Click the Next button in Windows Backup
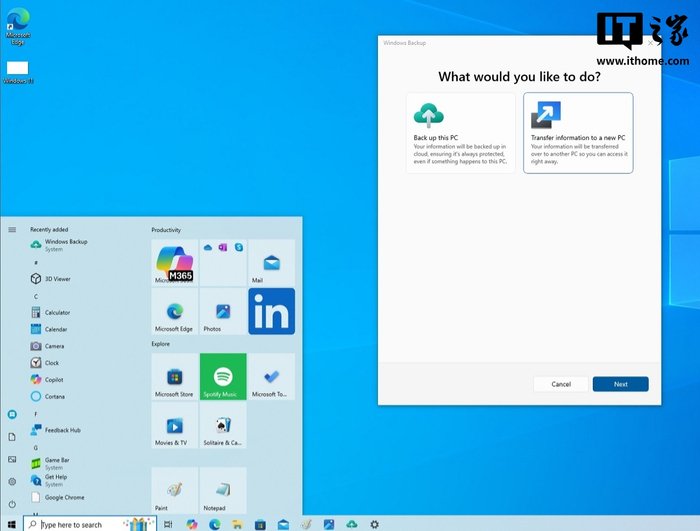This screenshot has height=531, width=700. (x=620, y=384)
